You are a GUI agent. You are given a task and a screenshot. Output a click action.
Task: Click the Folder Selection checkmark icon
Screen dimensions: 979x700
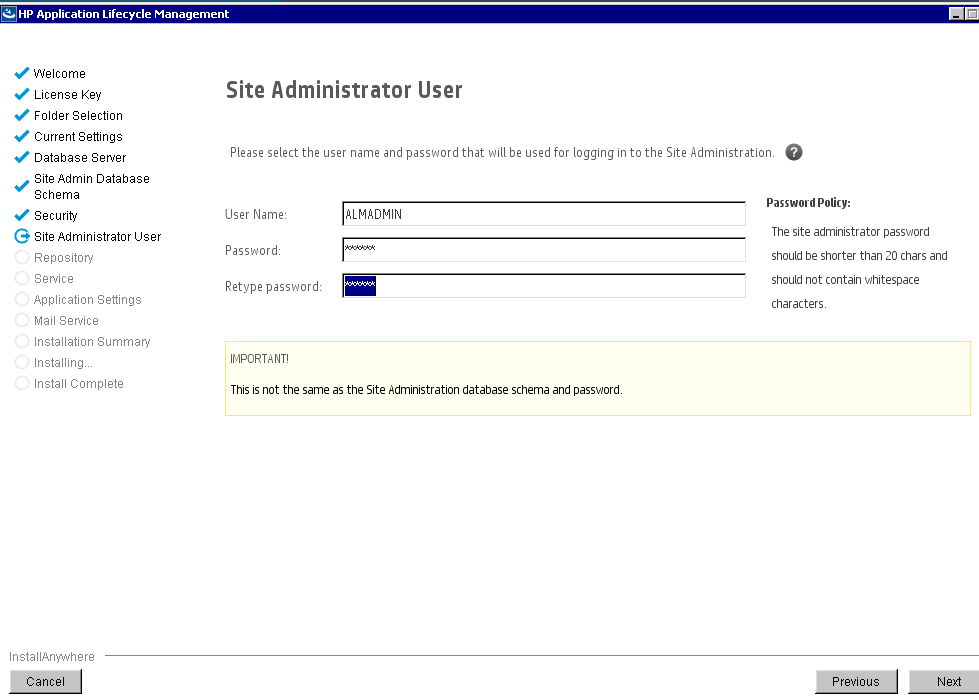tap(22, 116)
